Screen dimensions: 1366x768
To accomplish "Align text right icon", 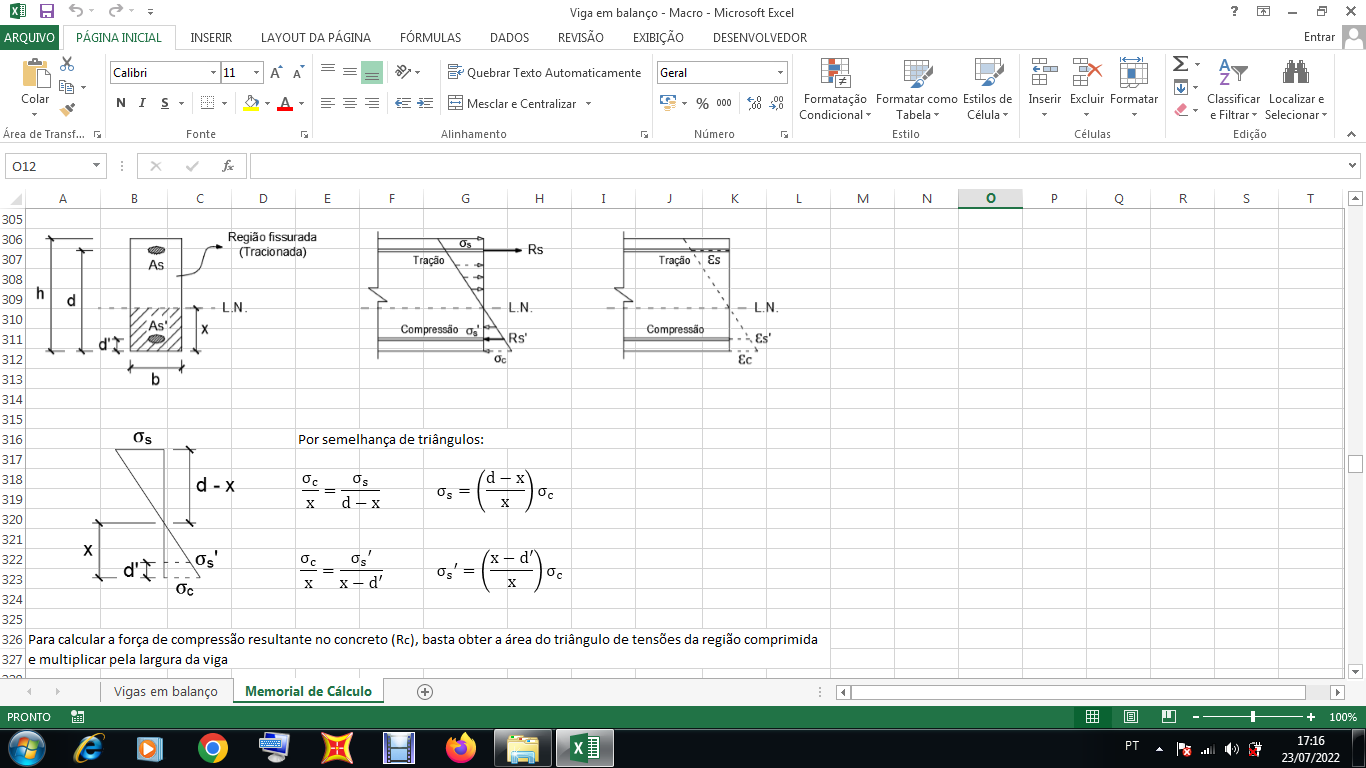I will point(371,103).
